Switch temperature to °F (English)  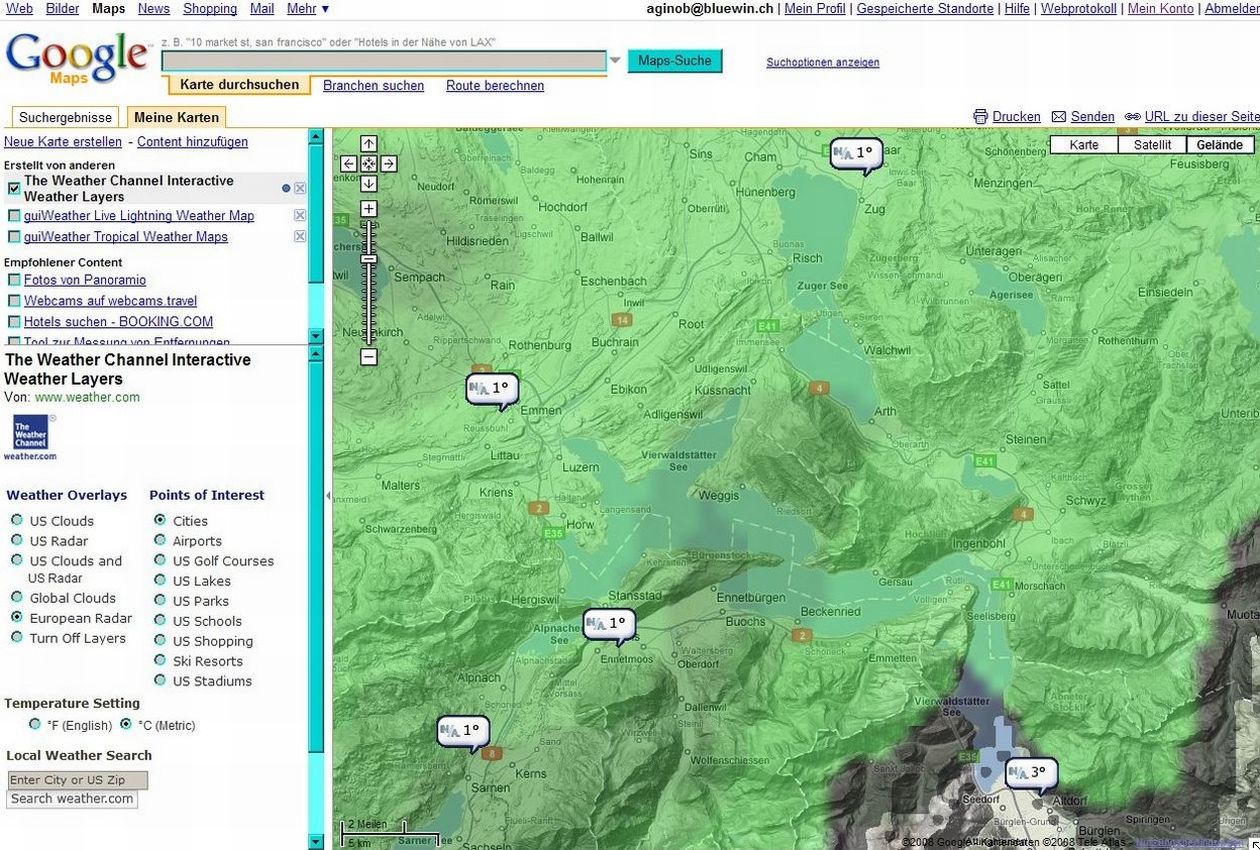pos(35,724)
